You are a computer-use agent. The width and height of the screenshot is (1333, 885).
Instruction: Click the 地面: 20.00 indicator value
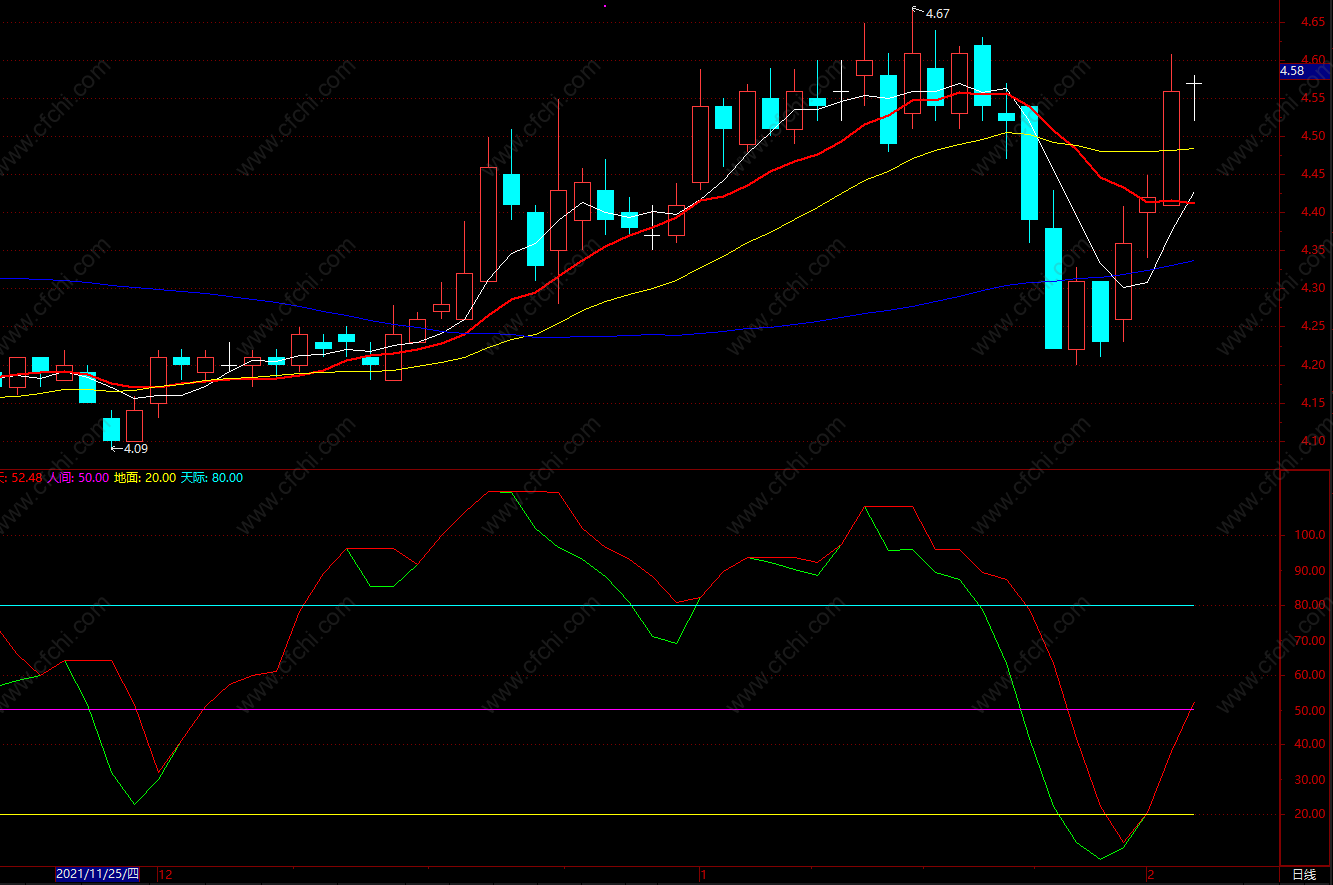coord(145,478)
